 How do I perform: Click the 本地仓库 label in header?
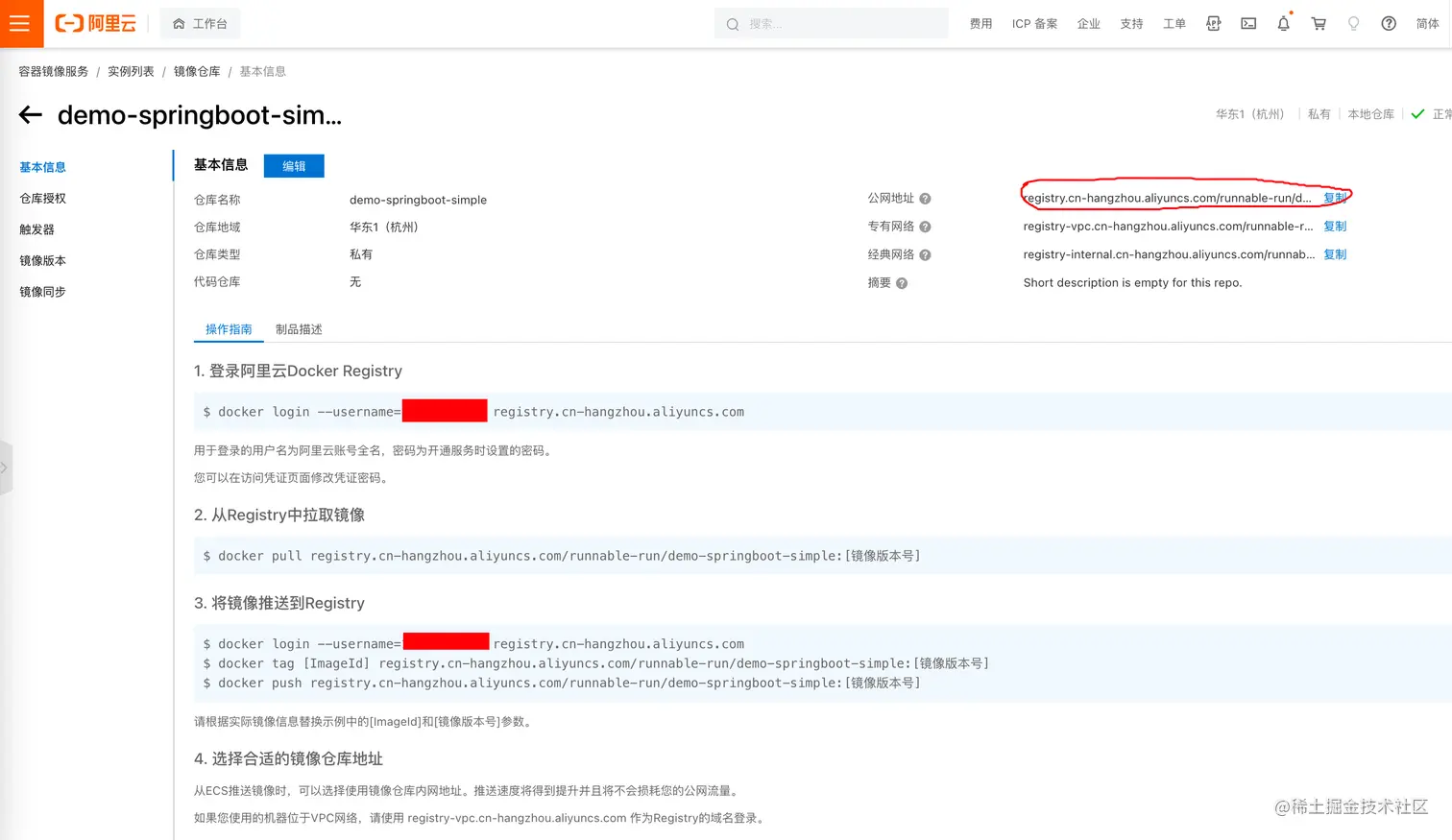[x=1370, y=114]
